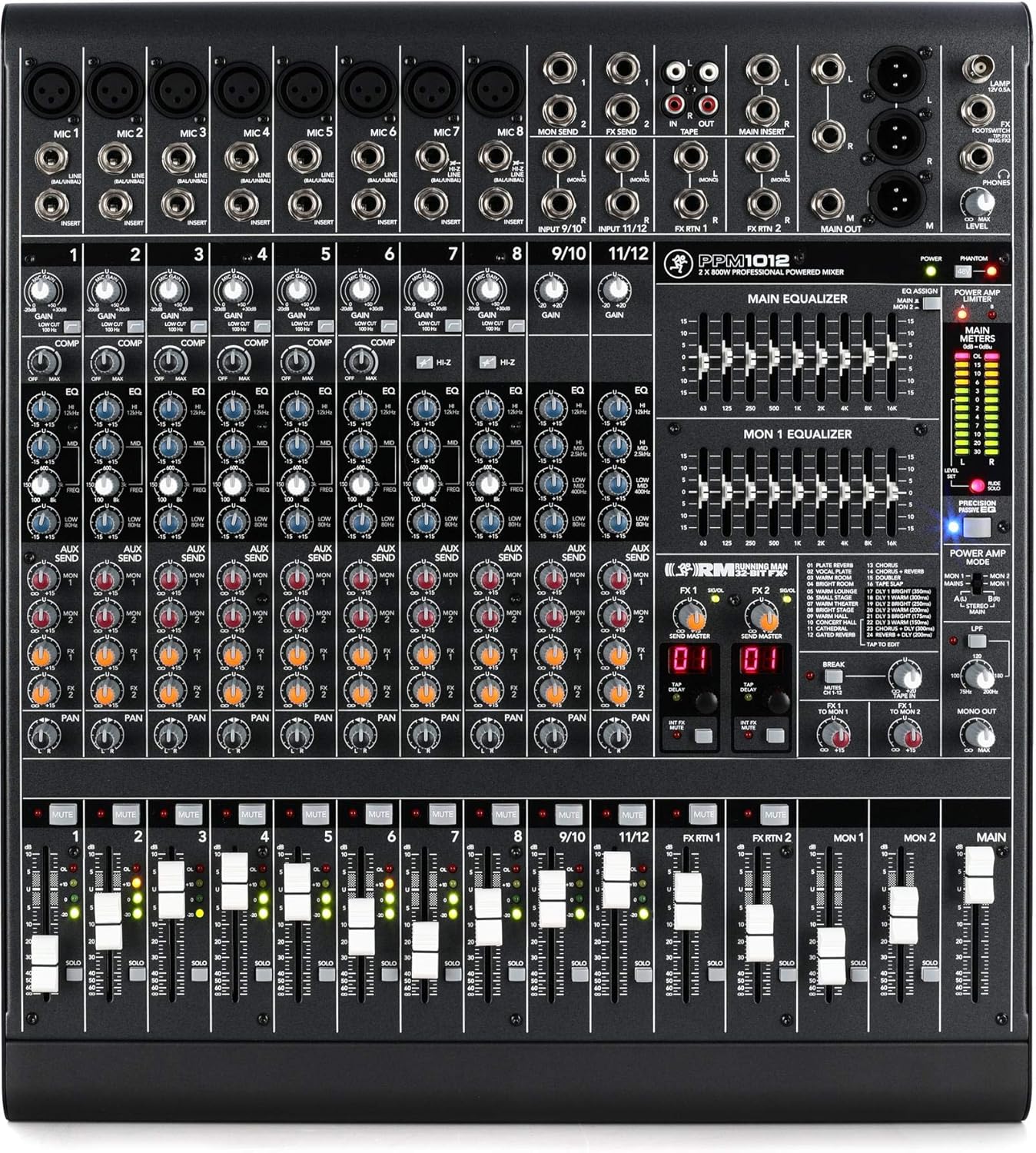This screenshot has width=1036, height=1153.
Task: Adjust the FX 1 To Mon 1 knob
Action: [835, 735]
